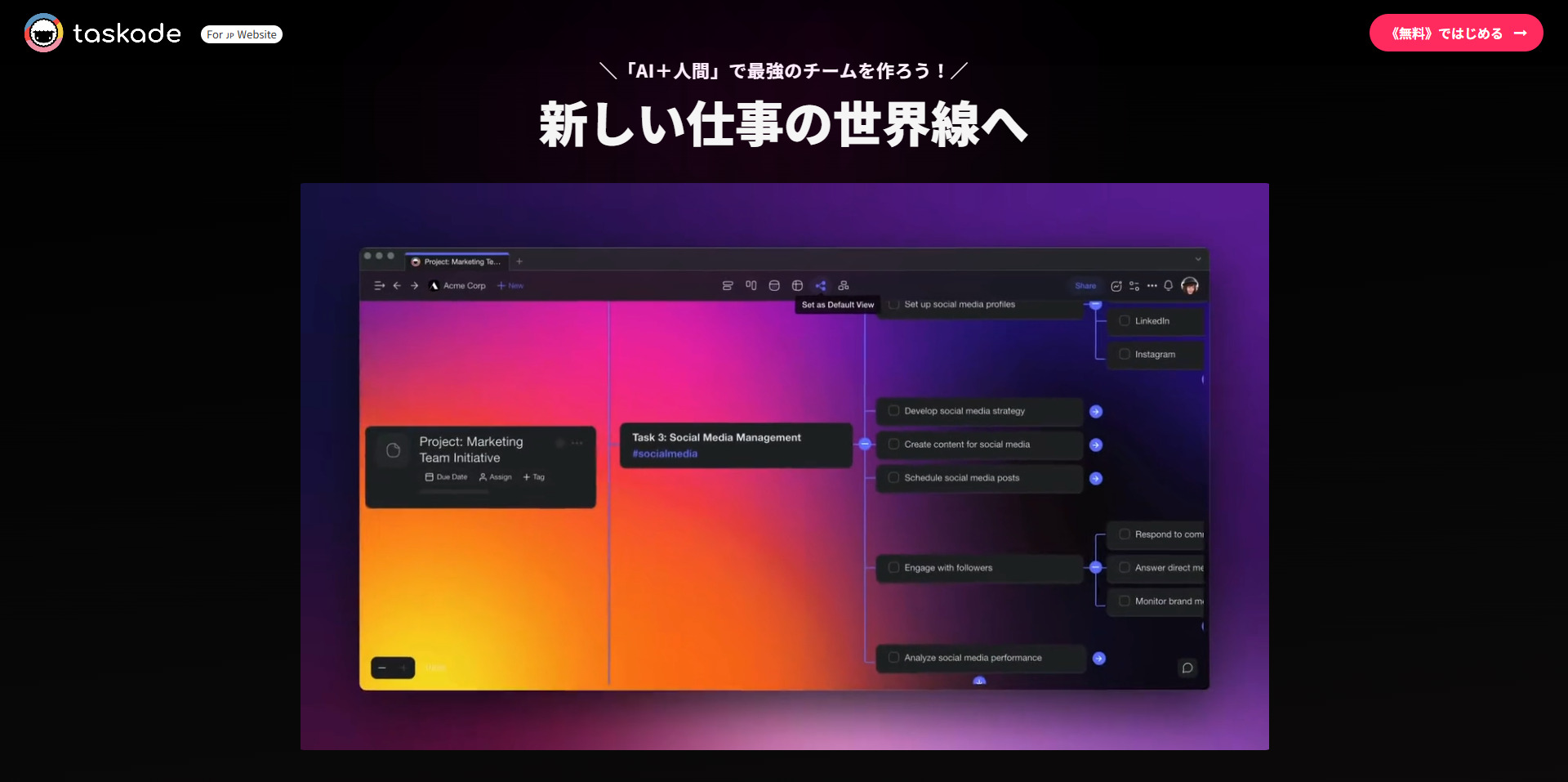1568x782 pixels.
Task: Tick the Engage with followers checkbox
Action: click(893, 568)
